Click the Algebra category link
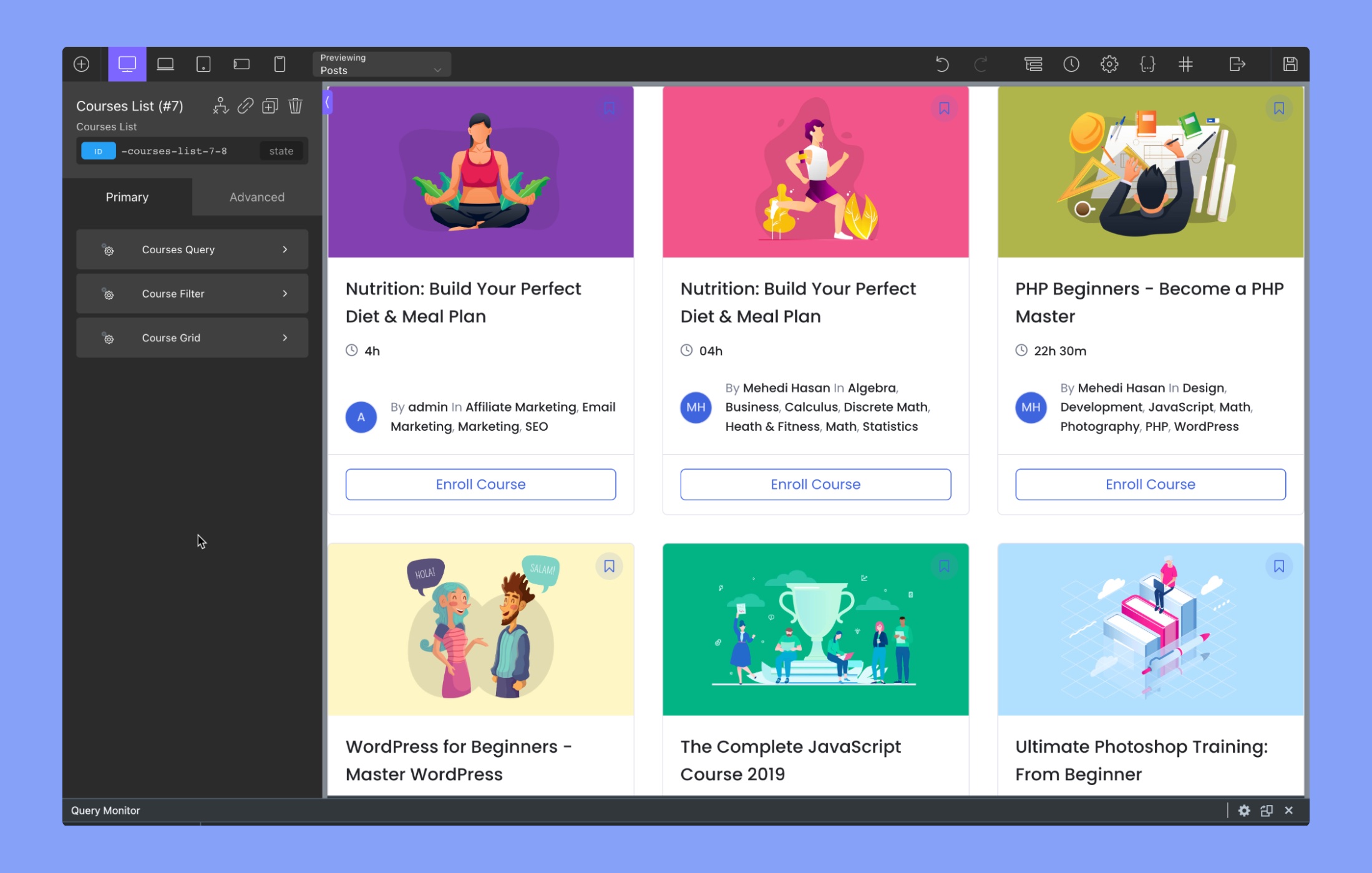 tap(872, 388)
